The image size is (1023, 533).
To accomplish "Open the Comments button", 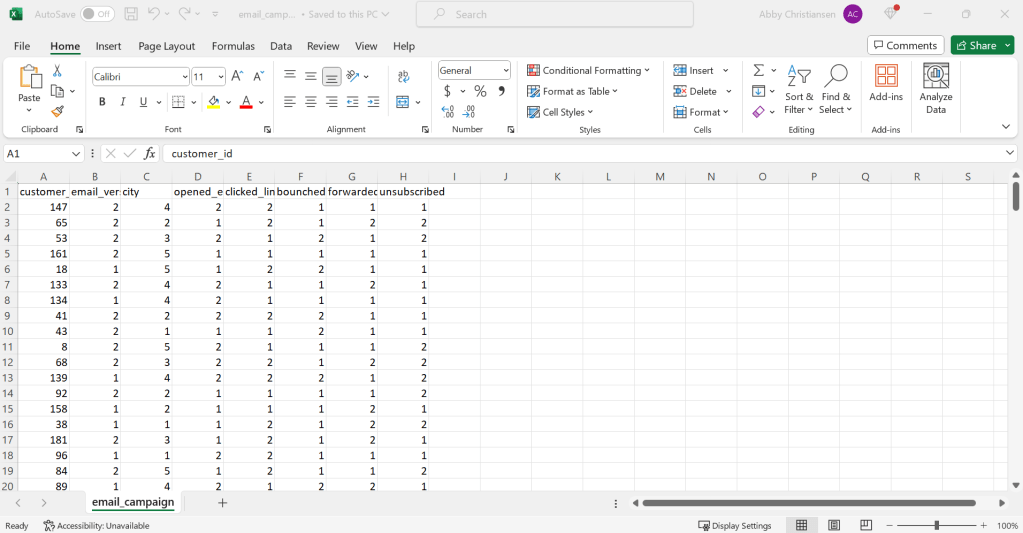I will click(905, 45).
